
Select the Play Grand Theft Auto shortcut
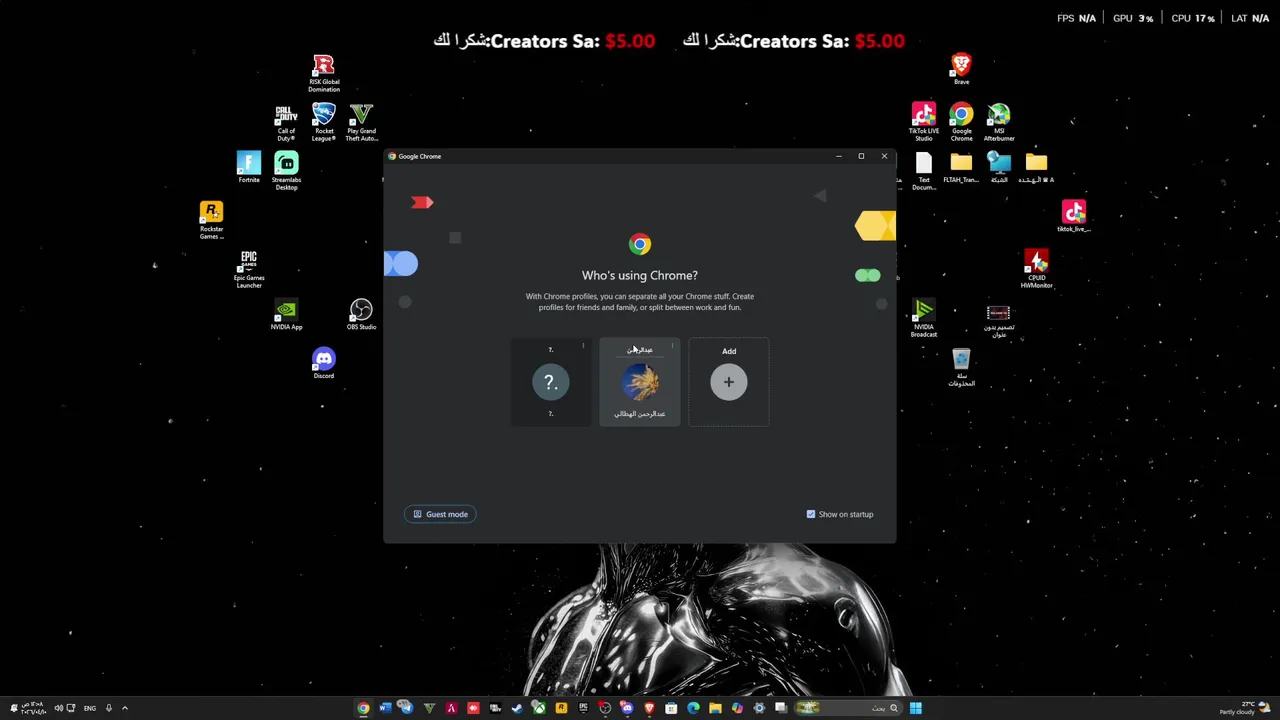point(361,122)
